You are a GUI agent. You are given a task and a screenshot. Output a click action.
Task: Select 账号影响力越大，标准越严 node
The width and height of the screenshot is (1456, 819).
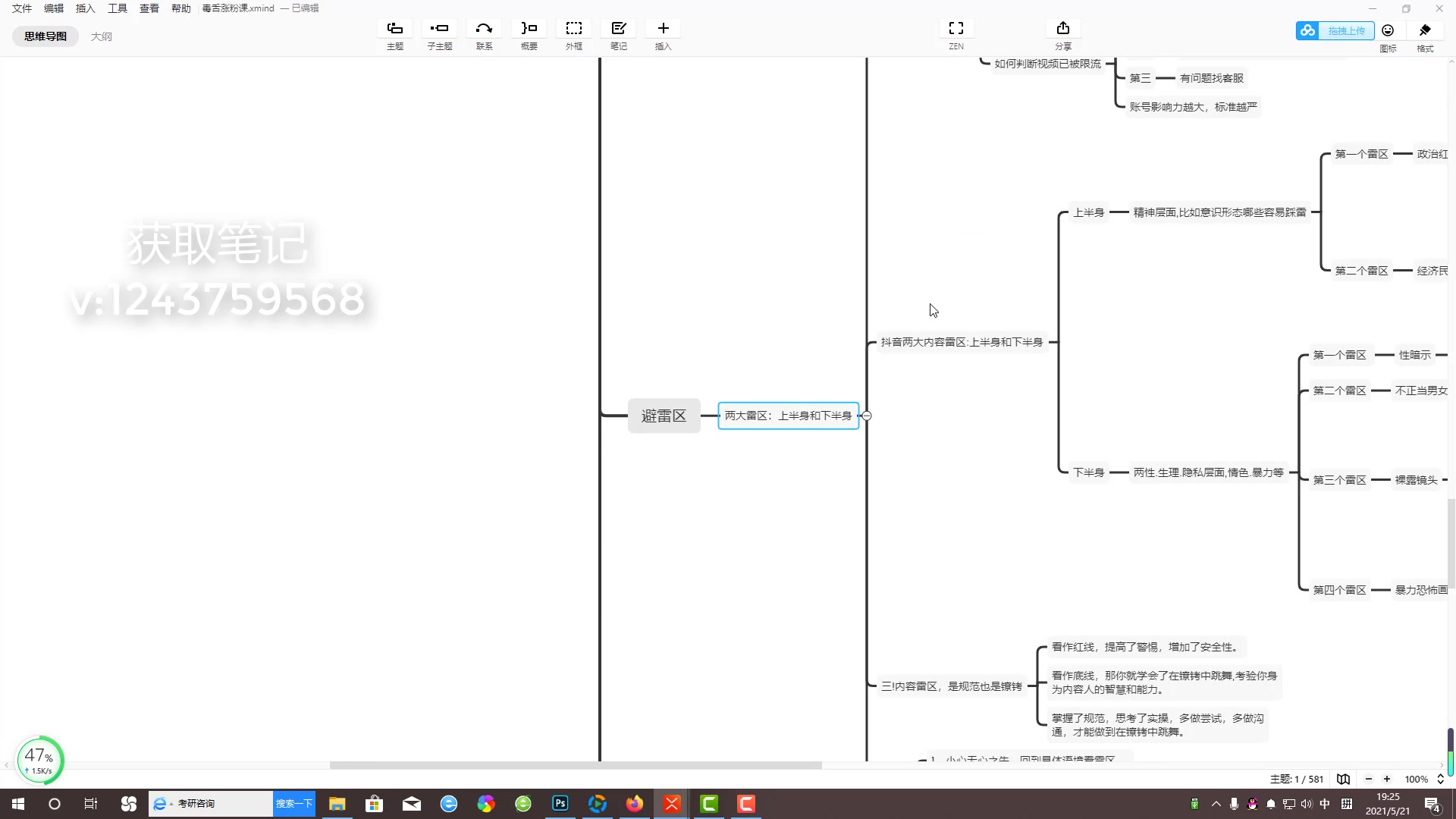pyautogui.click(x=1193, y=107)
